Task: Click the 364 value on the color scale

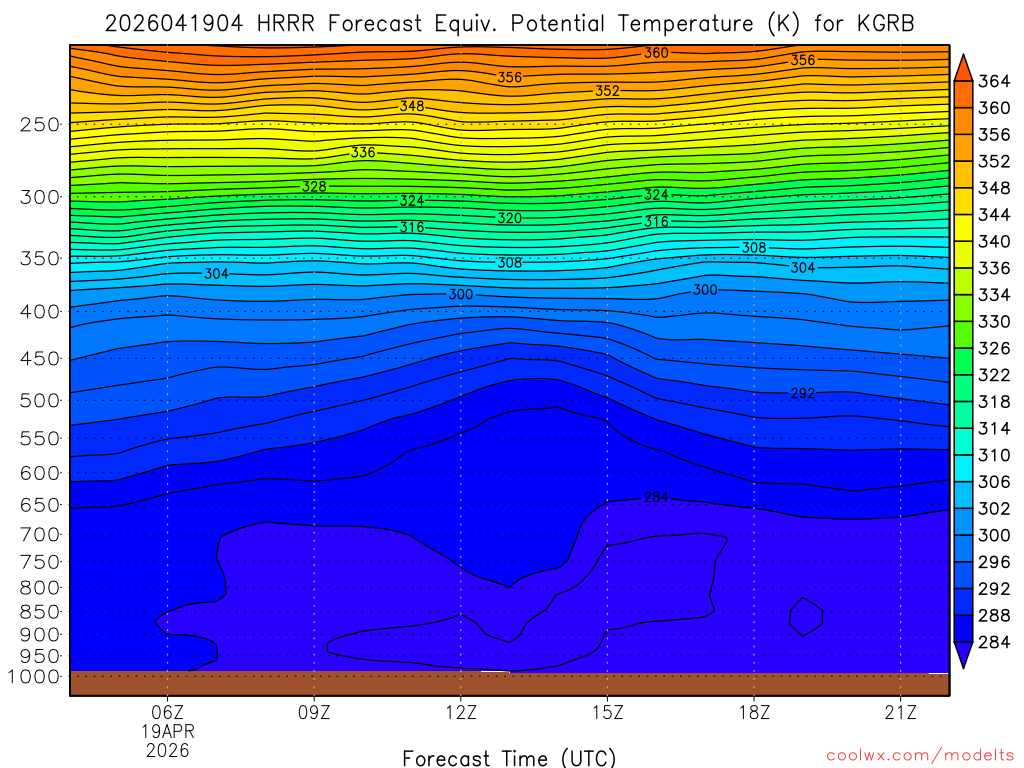Action: click(x=994, y=81)
